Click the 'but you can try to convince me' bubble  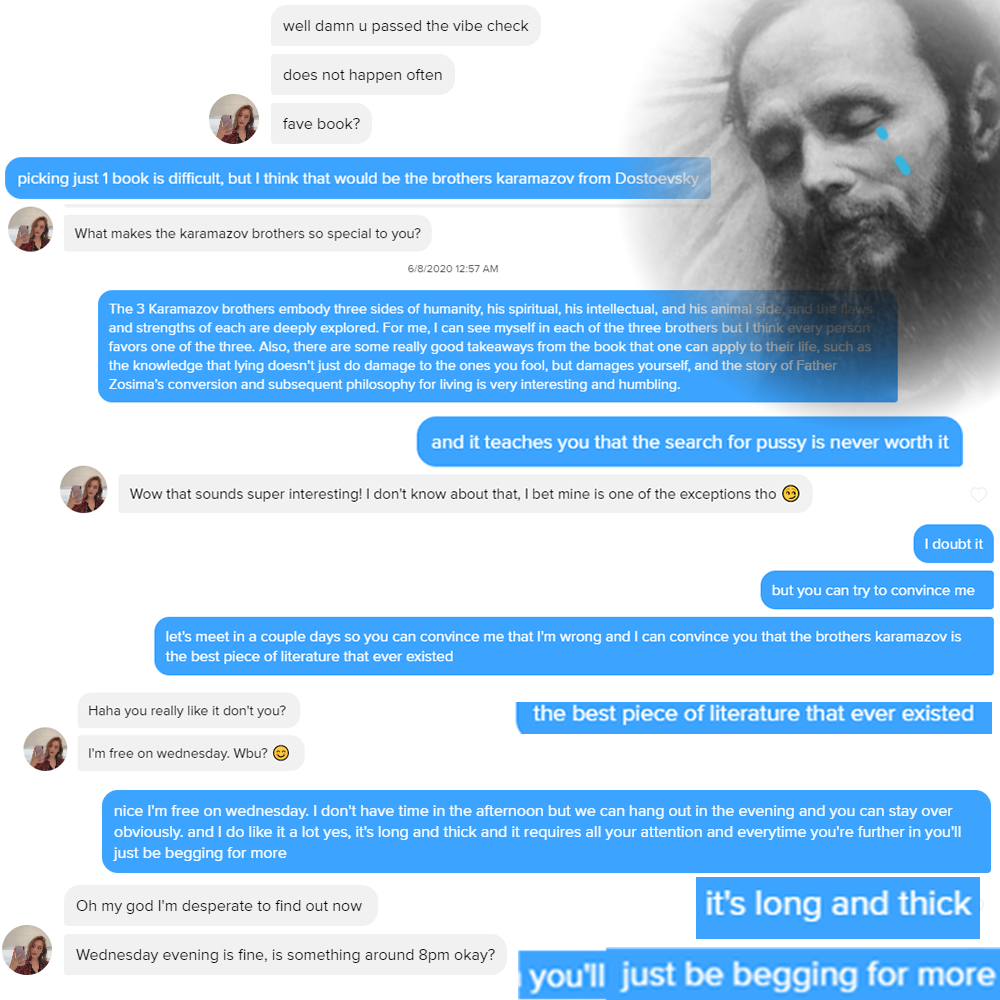pos(877,590)
